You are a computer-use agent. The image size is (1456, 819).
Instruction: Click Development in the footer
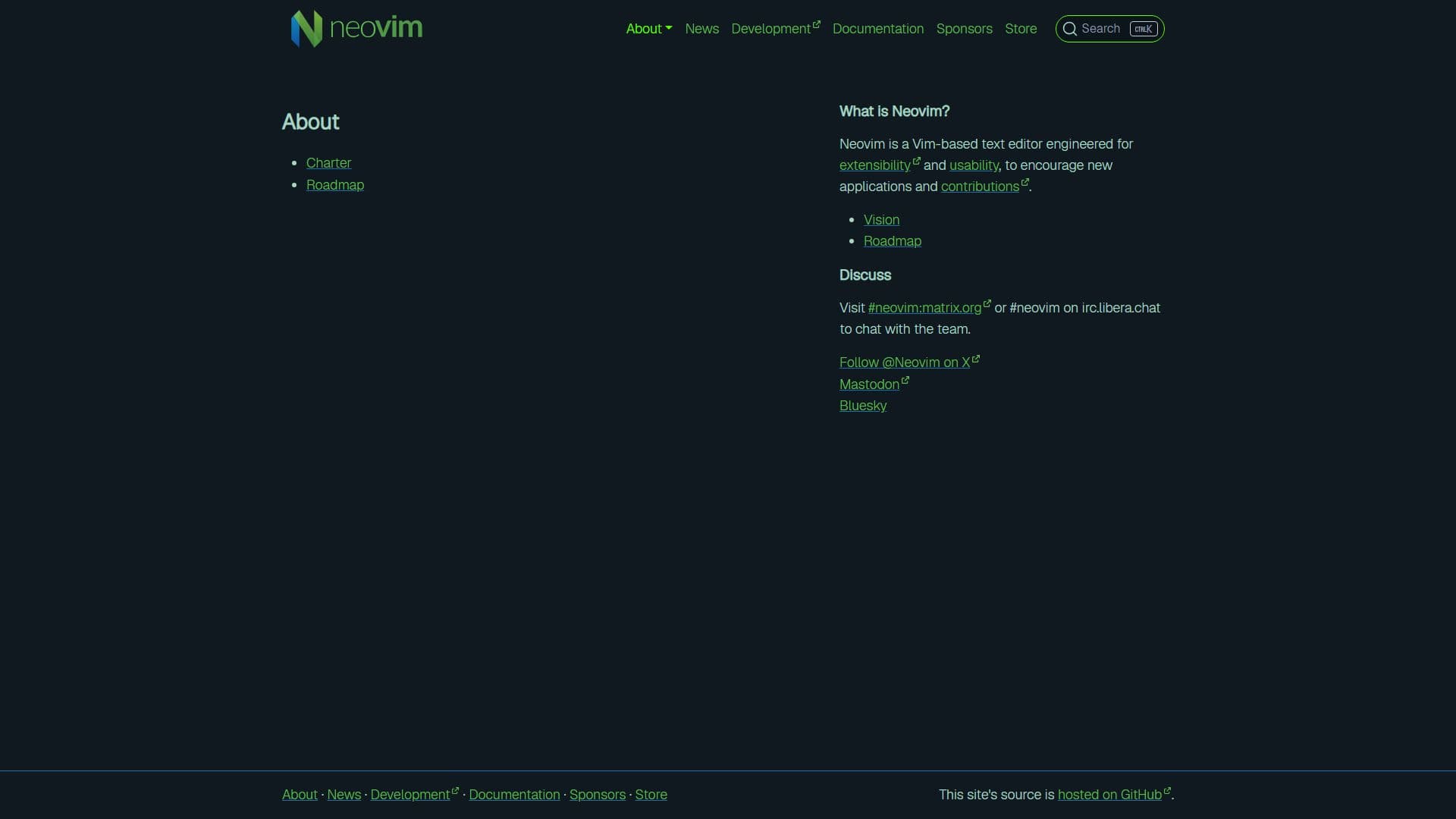(415, 795)
